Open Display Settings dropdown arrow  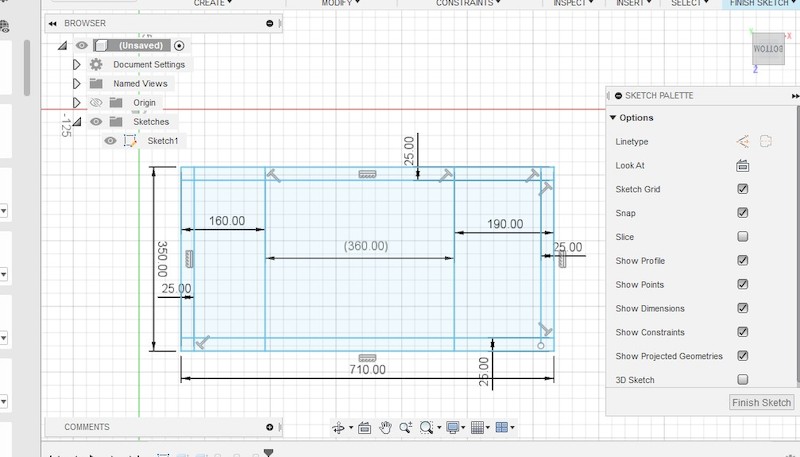(x=463, y=428)
